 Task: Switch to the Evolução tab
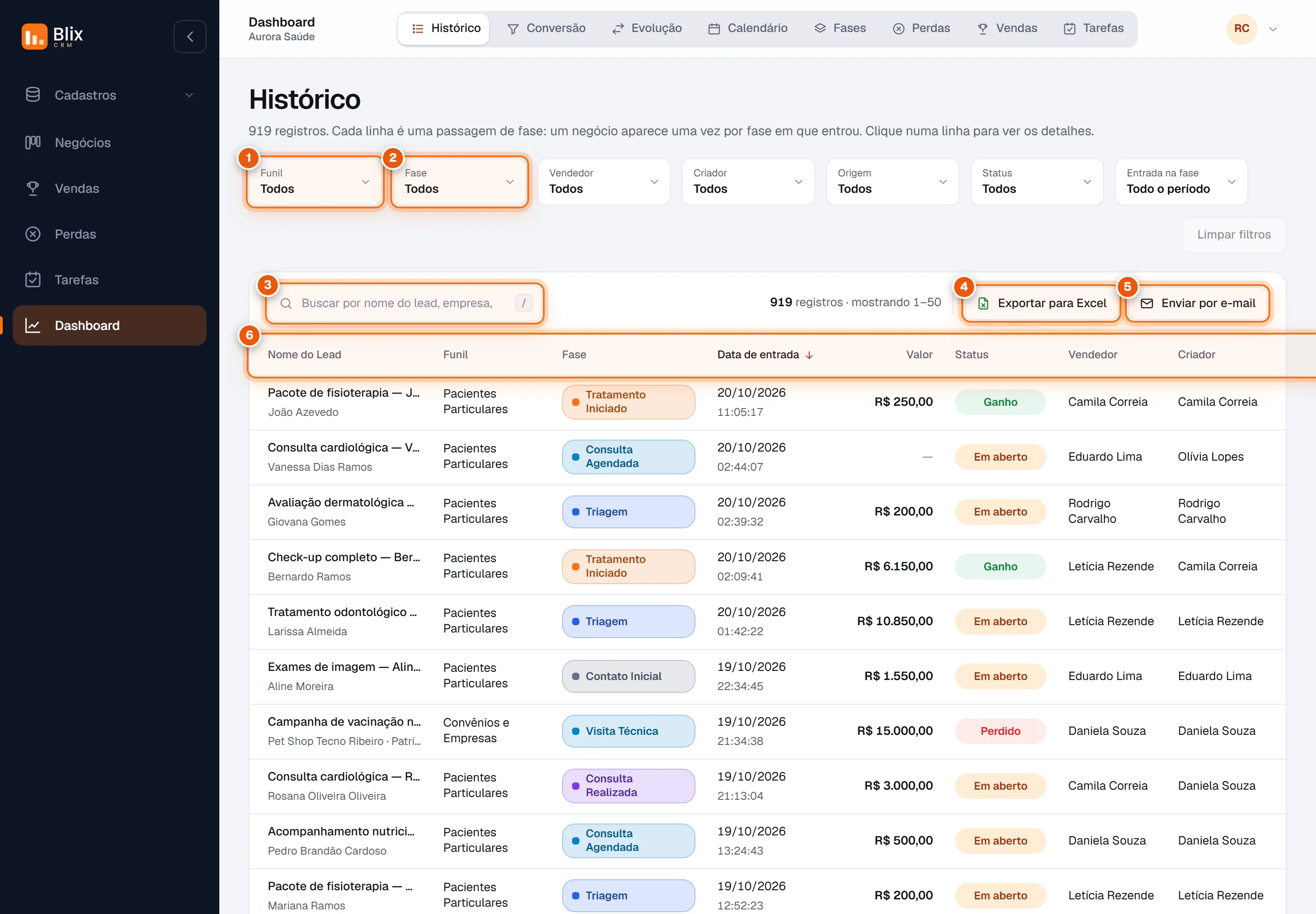647,29
